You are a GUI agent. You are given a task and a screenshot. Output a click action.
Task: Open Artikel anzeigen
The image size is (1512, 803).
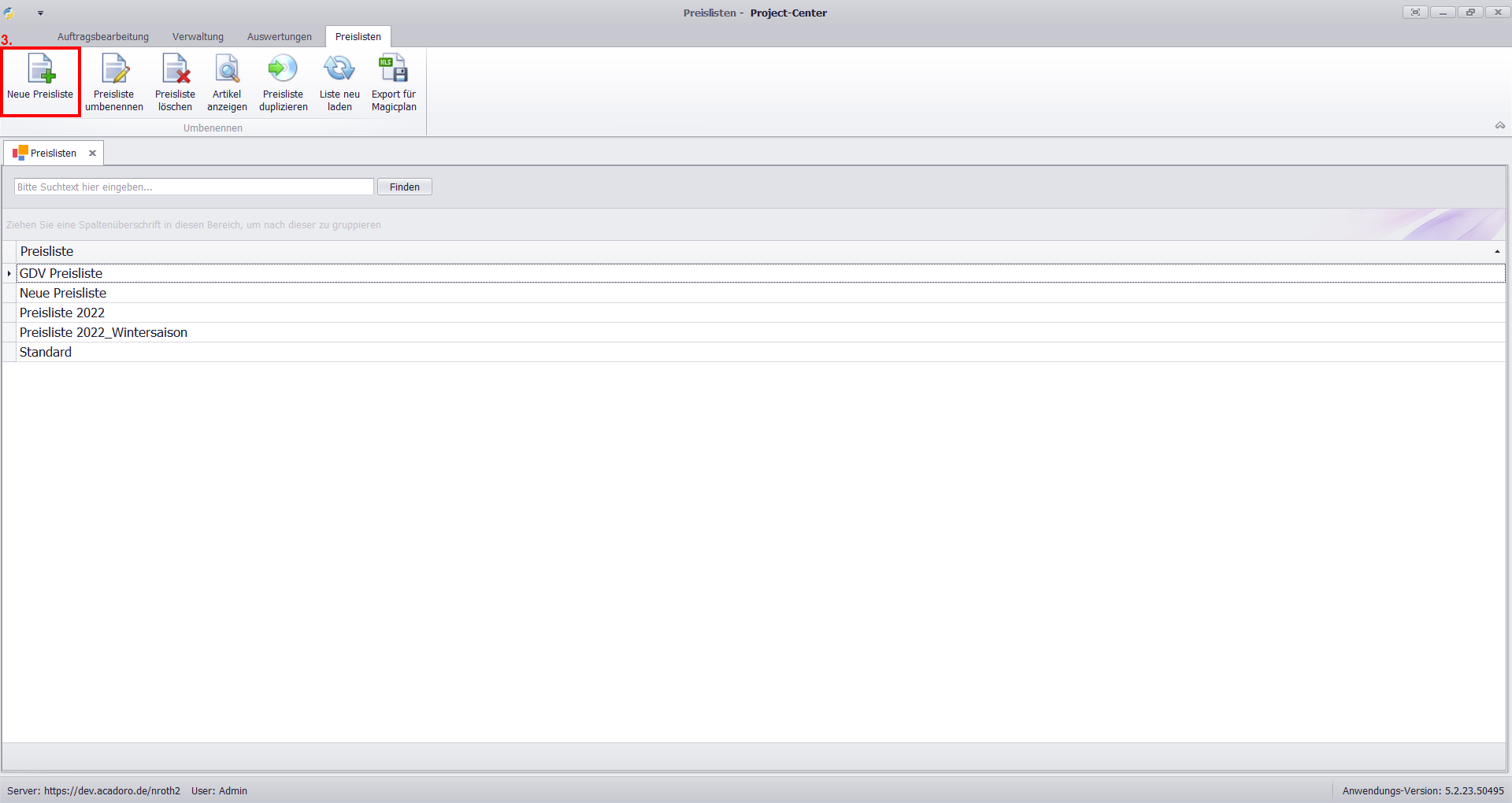click(227, 69)
